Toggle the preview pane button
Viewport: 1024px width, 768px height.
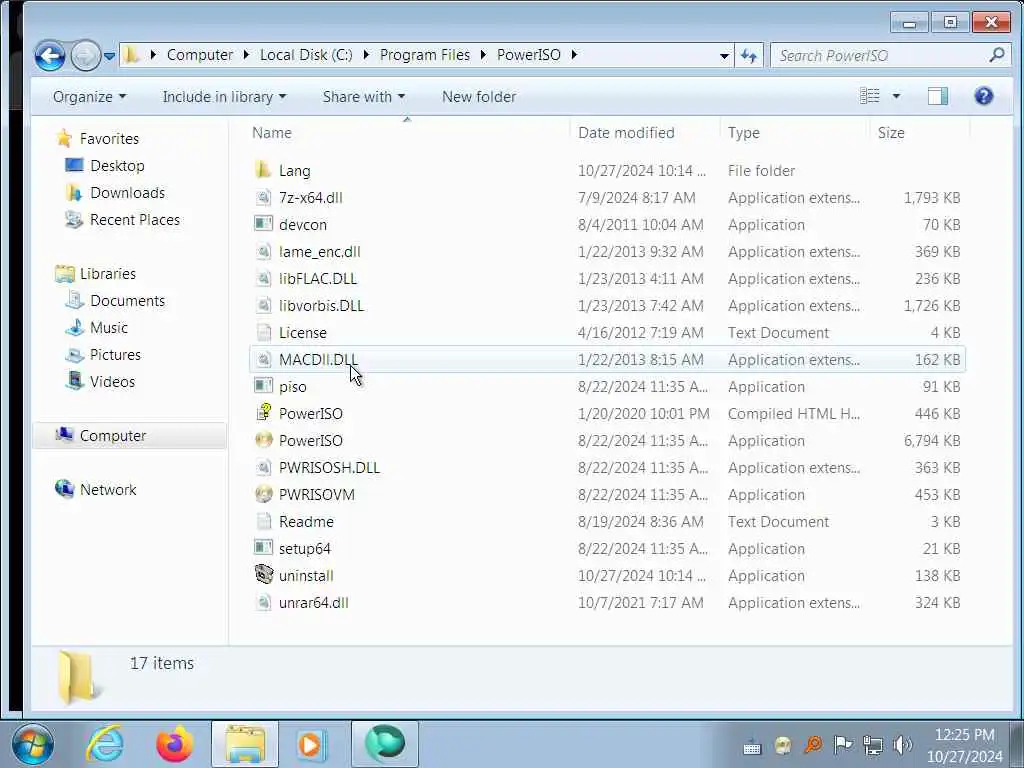pyautogui.click(x=938, y=96)
